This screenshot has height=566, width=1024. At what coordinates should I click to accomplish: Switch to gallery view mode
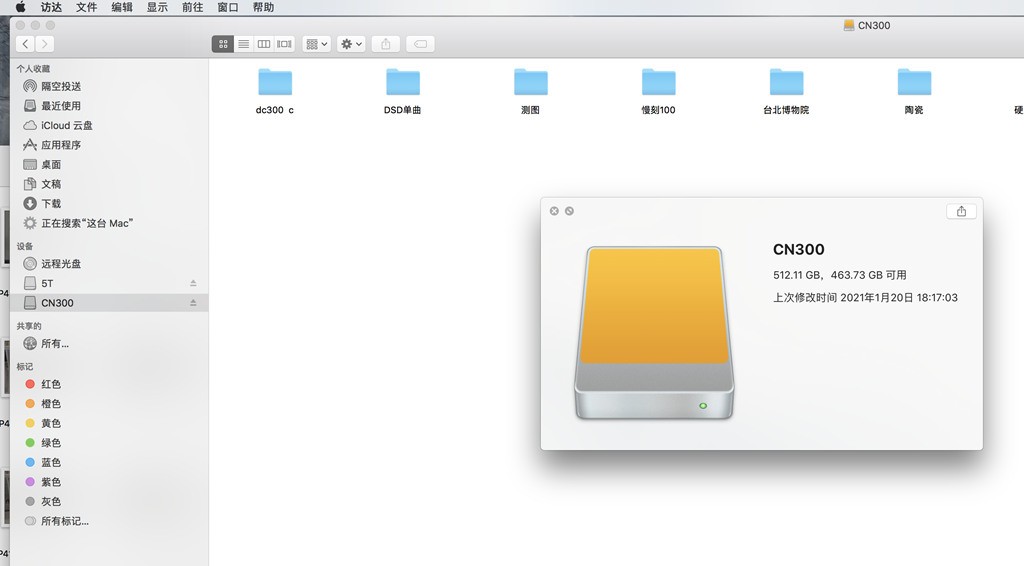pyautogui.click(x=284, y=44)
